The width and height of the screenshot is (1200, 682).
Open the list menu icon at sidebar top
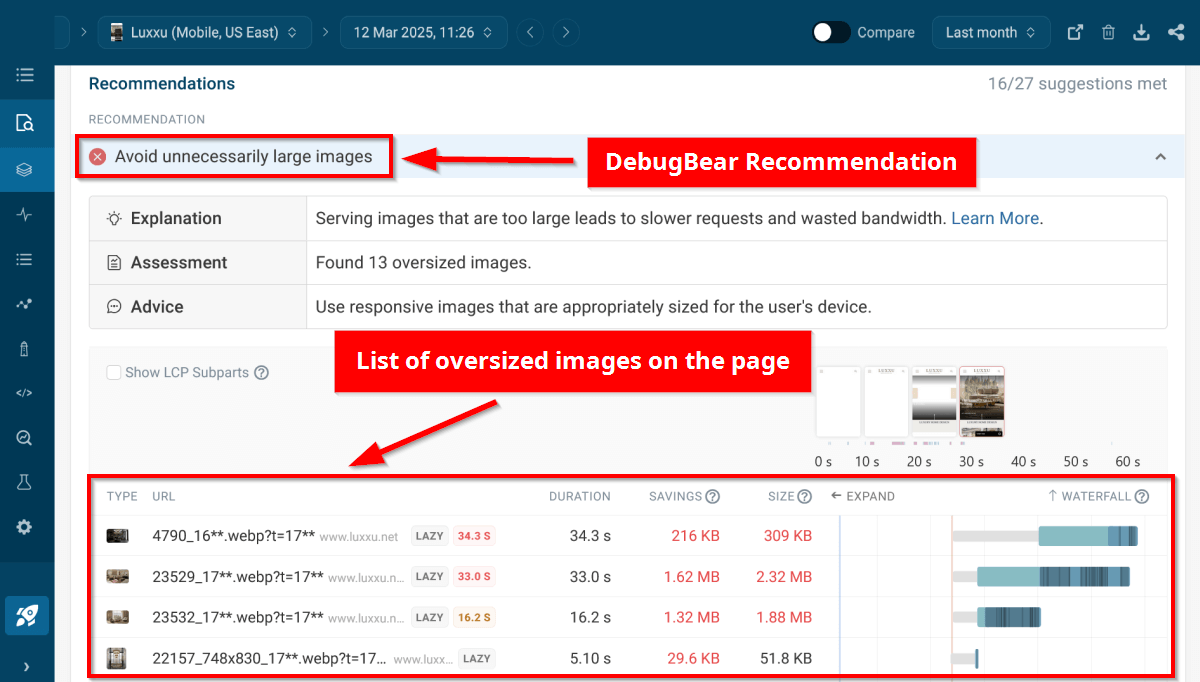coord(25,75)
